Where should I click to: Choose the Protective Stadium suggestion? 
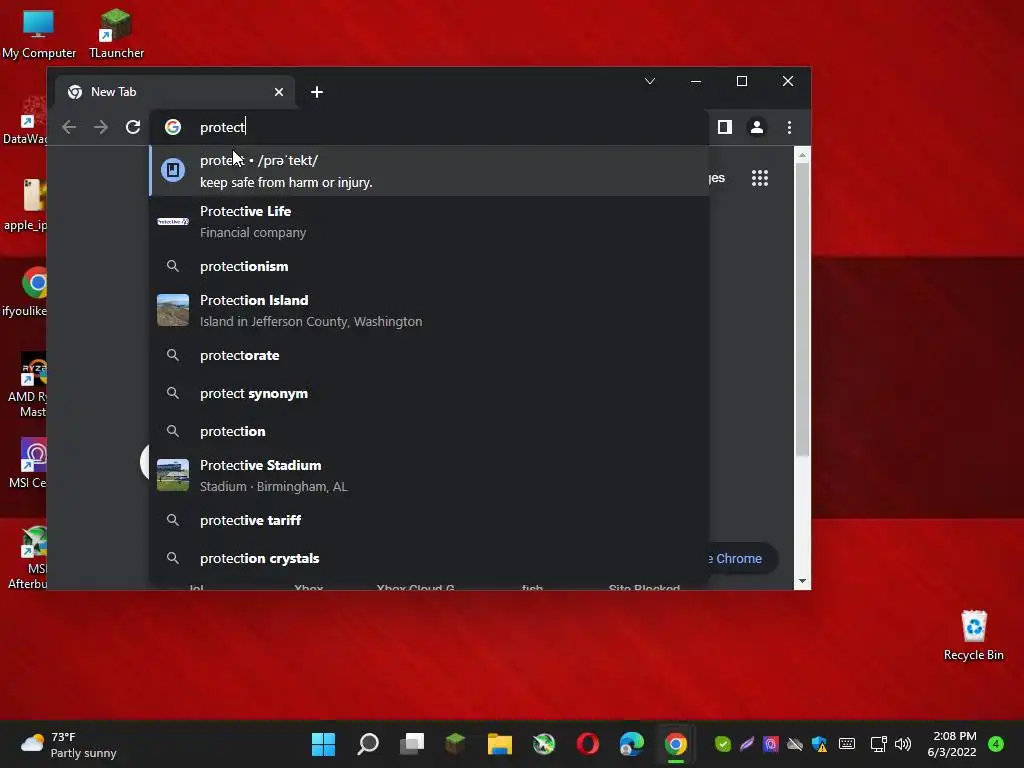click(x=429, y=475)
